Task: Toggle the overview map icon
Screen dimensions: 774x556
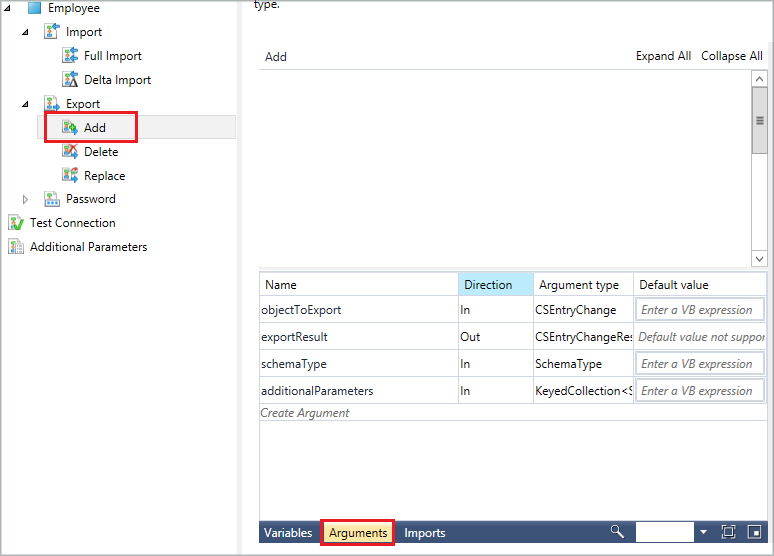Action: tap(754, 532)
